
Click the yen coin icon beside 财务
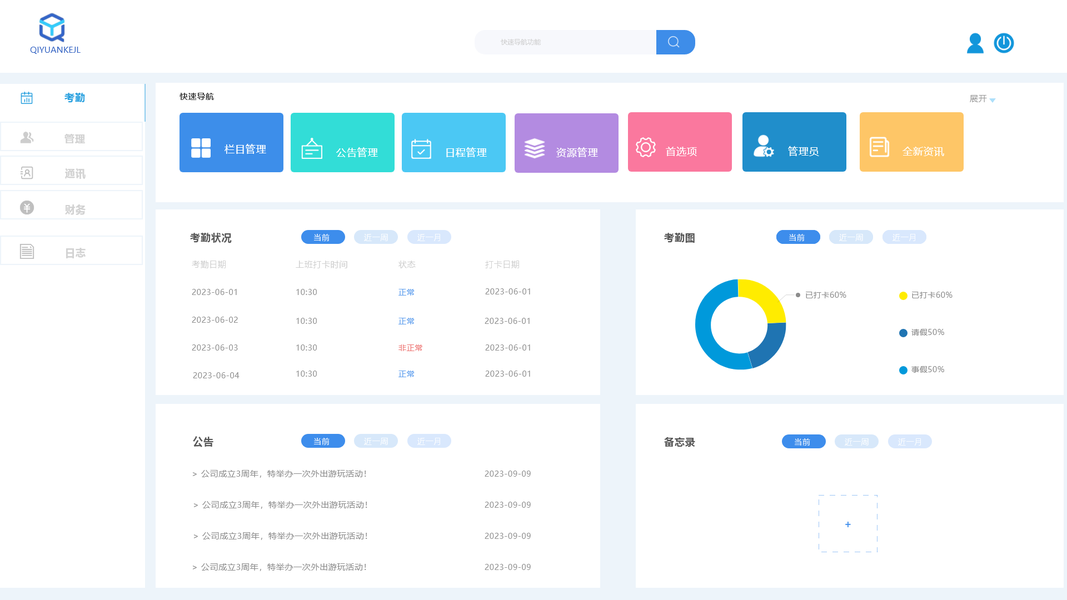(27, 207)
